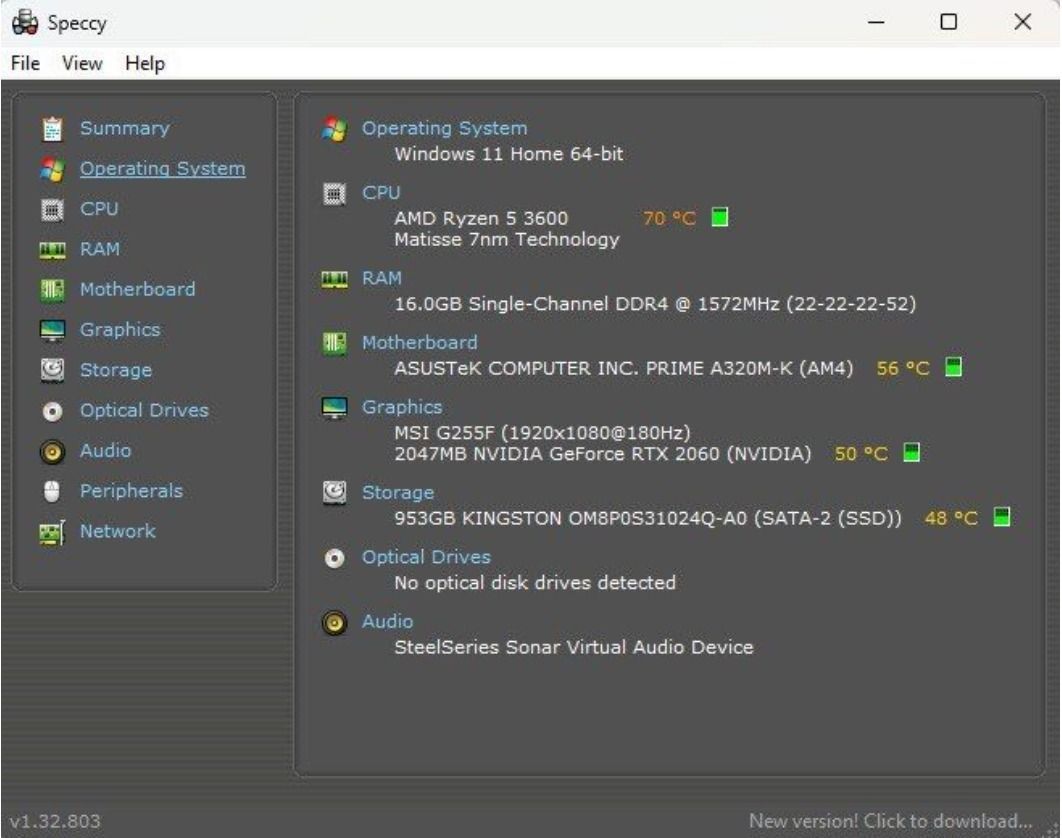Screen dimensions: 1062x838
Task: Show Audio section from sidebar
Action: [106, 451]
